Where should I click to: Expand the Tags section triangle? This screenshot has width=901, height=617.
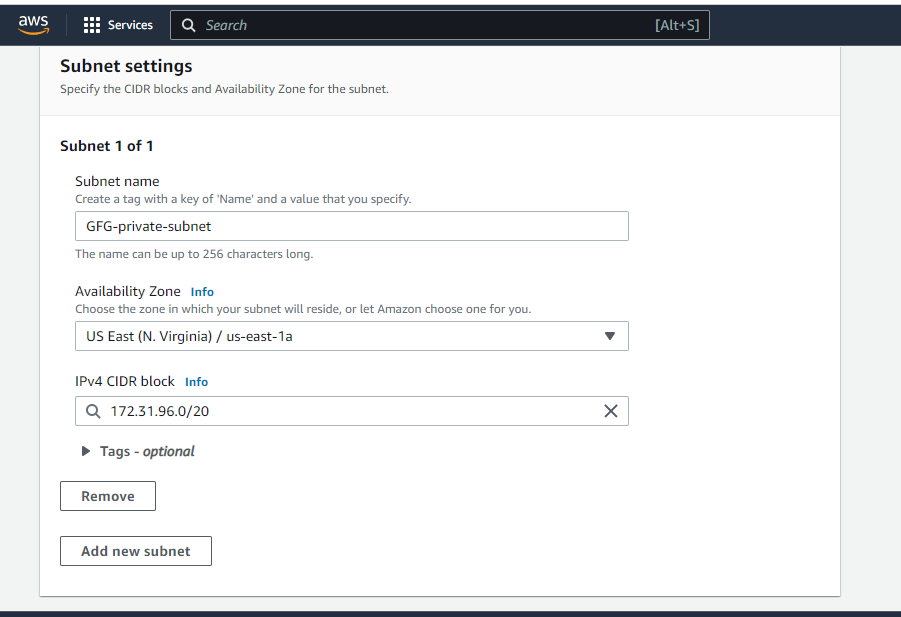point(86,451)
